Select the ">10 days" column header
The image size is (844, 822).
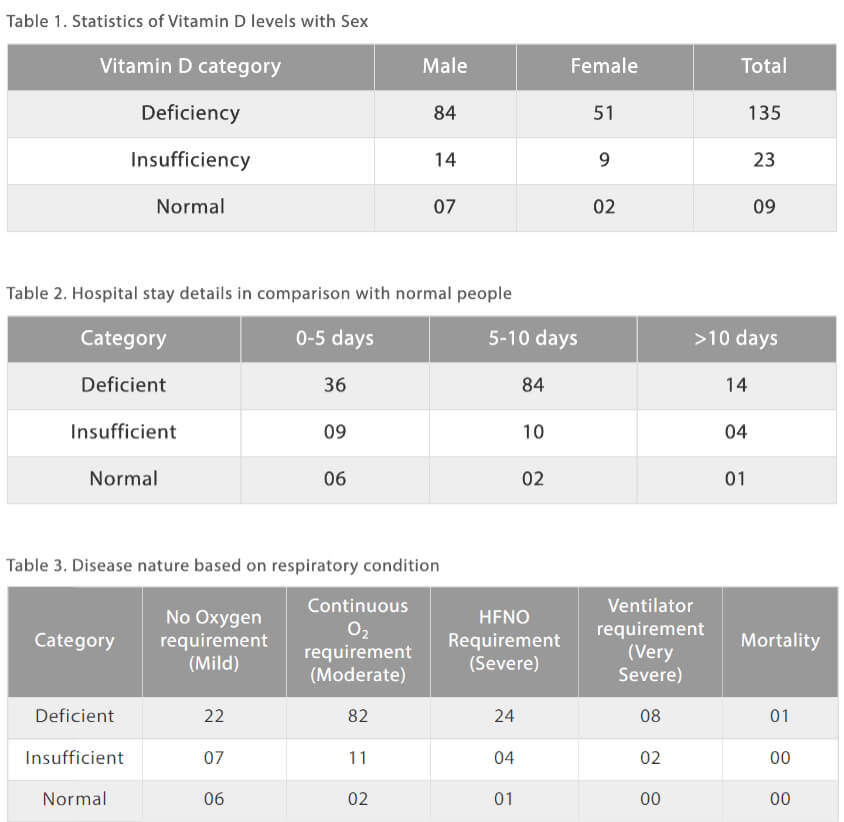tap(736, 338)
